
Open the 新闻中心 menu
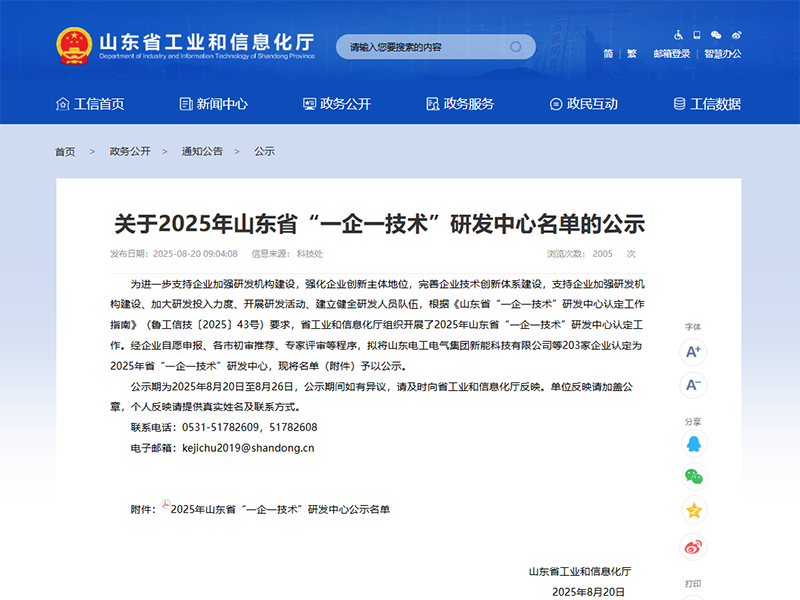[215, 103]
